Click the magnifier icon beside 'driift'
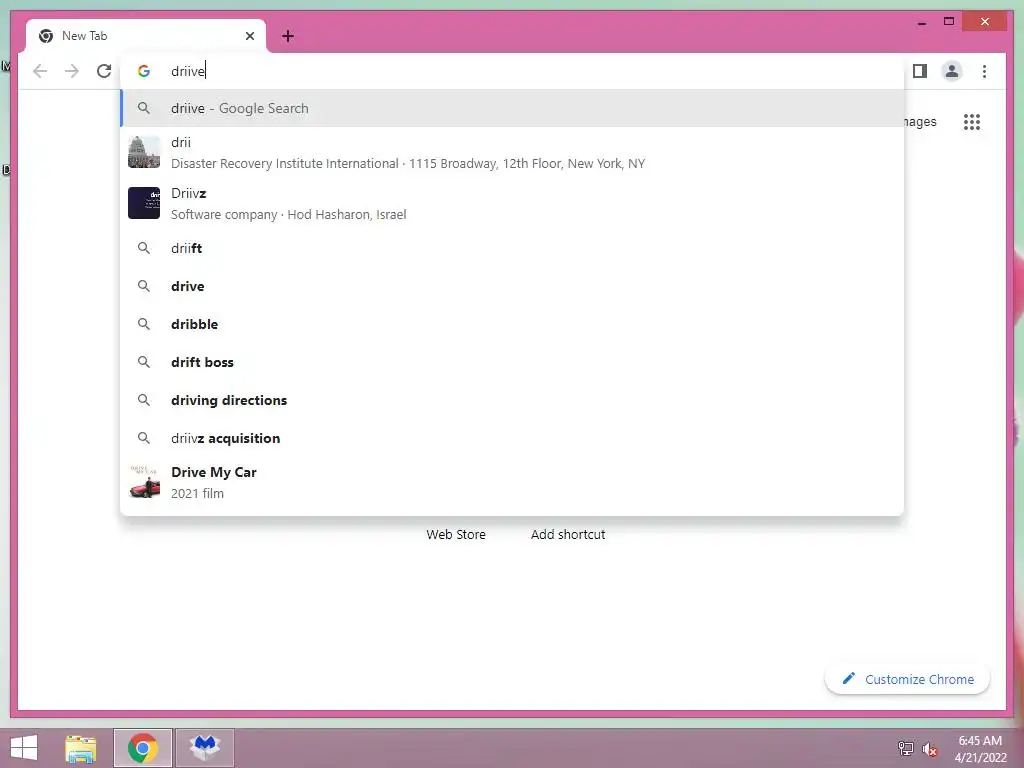Screen dimensions: 1024x768 coord(144,248)
